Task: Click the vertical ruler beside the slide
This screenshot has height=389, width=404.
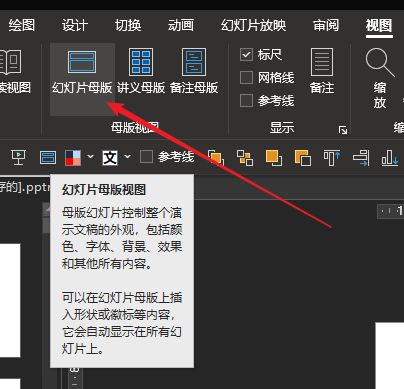Action: pyautogui.click(x=75, y=378)
